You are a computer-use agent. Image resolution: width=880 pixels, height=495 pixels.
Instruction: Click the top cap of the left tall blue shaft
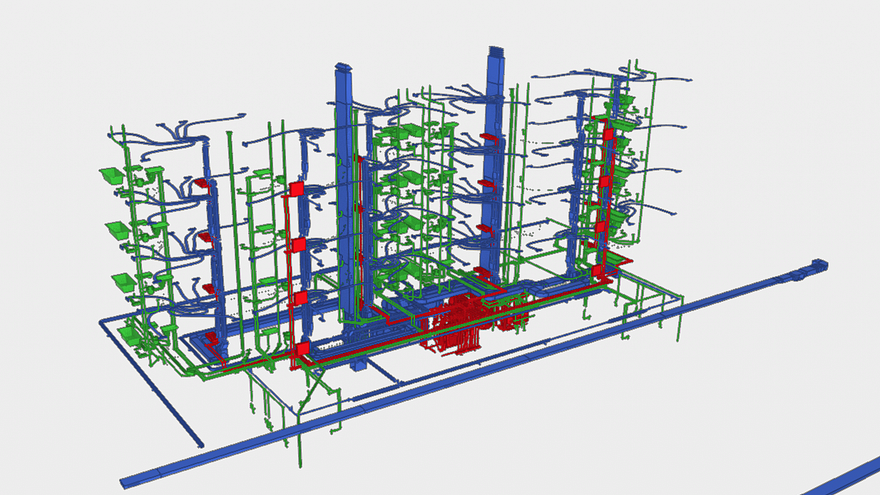(x=343, y=68)
